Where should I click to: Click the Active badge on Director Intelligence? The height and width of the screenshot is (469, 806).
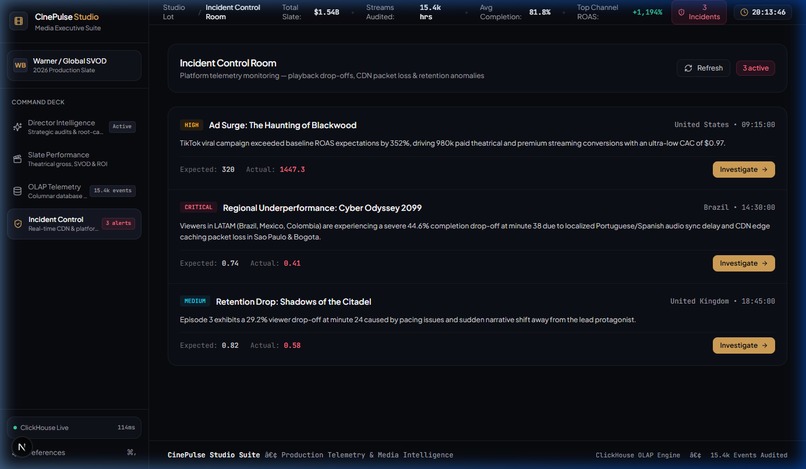tap(122, 126)
